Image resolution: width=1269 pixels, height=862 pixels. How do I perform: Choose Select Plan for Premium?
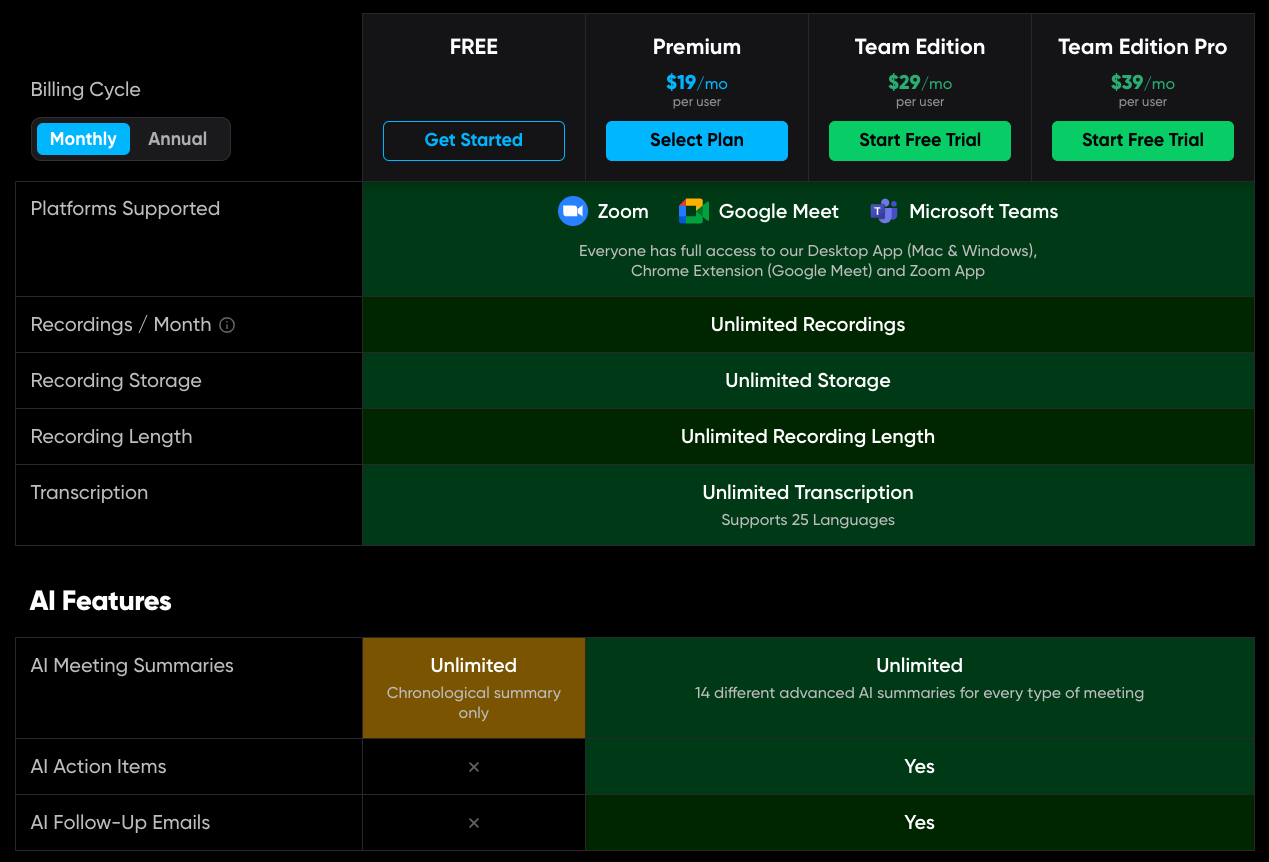tap(696, 141)
